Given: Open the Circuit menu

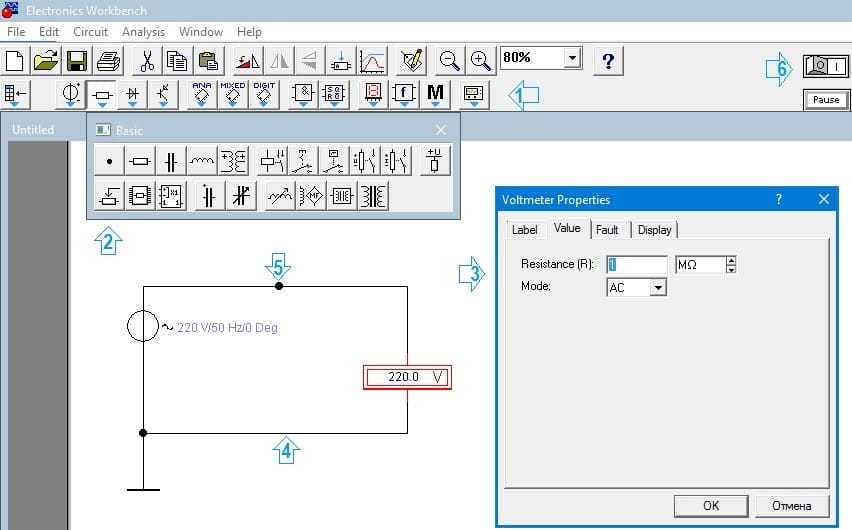Looking at the screenshot, I should (x=90, y=32).
